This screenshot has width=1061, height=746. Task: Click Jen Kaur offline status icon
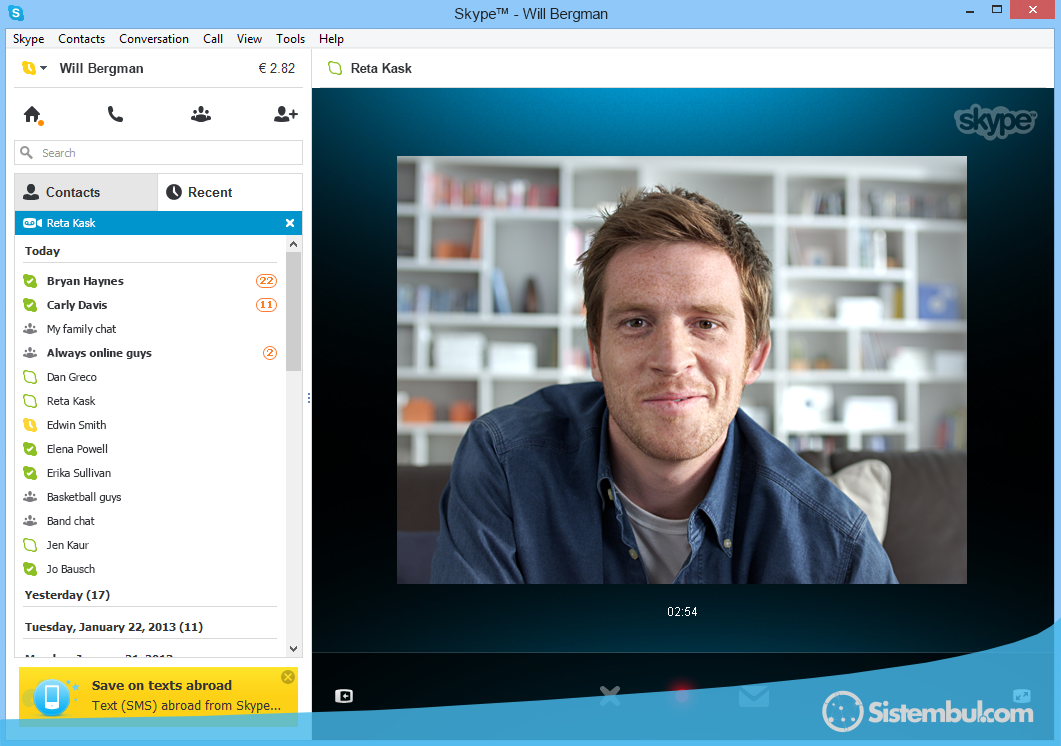[x=30, y=545]
